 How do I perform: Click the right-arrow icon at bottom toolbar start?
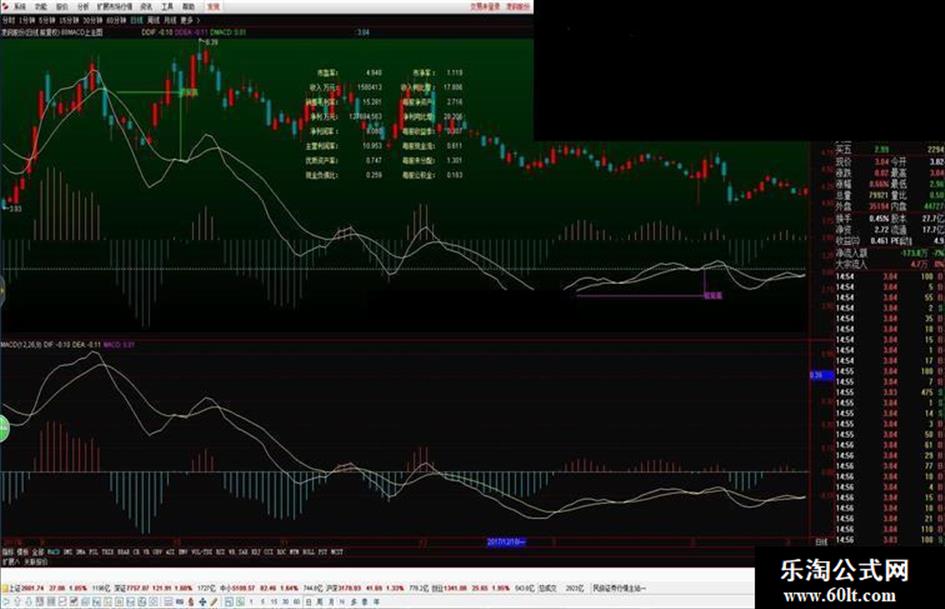[x=5, y=602]
